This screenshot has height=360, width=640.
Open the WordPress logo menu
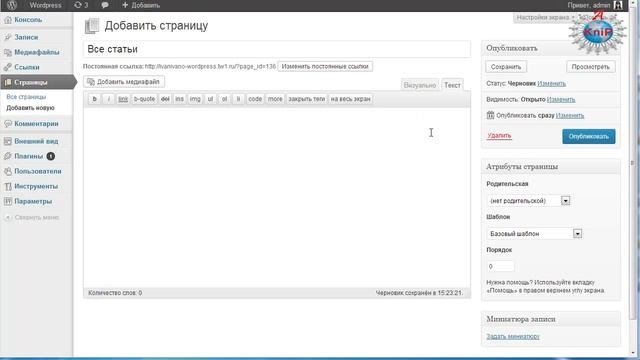[x=12, y=5]
